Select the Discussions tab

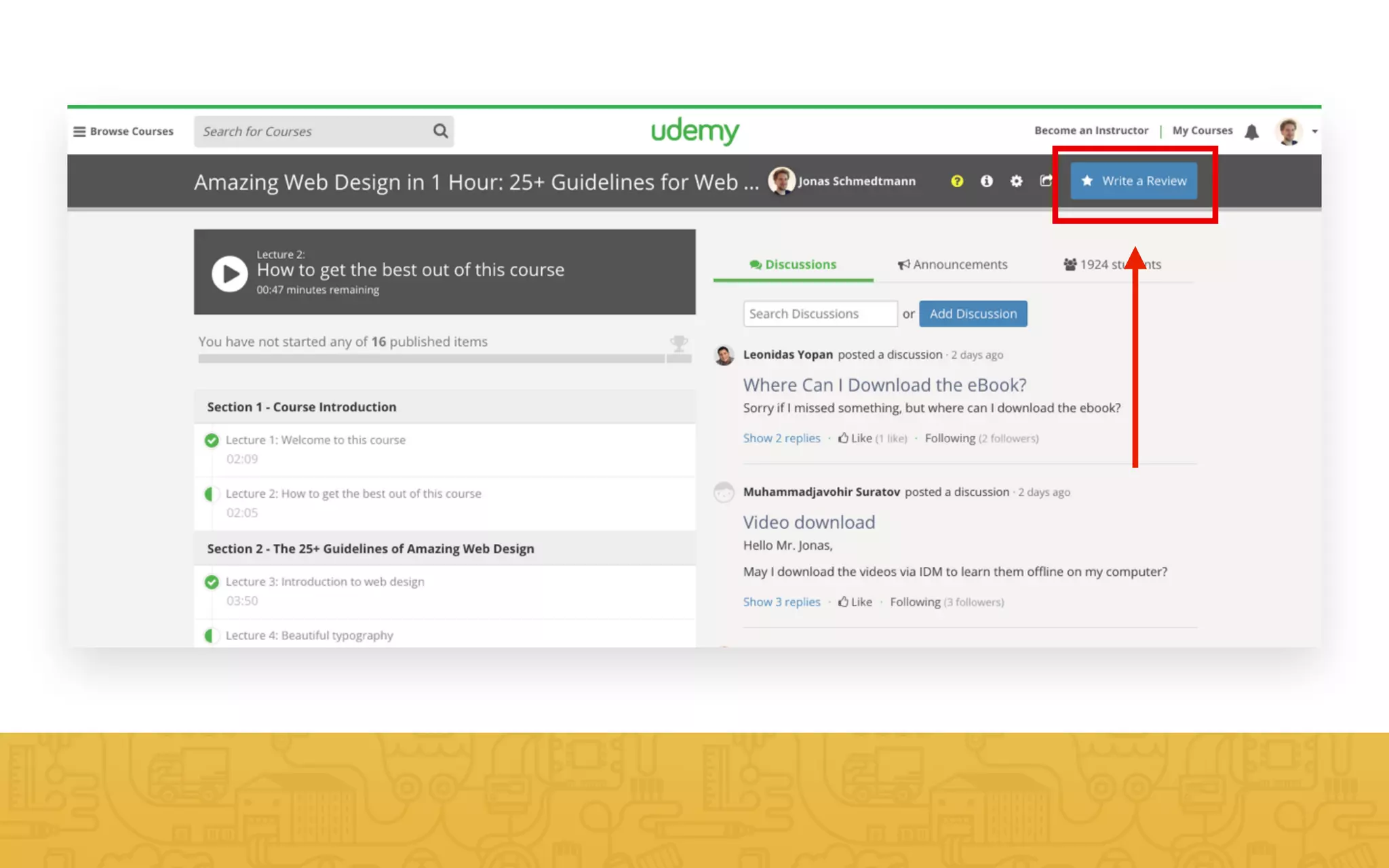click(x=793, y=264)
